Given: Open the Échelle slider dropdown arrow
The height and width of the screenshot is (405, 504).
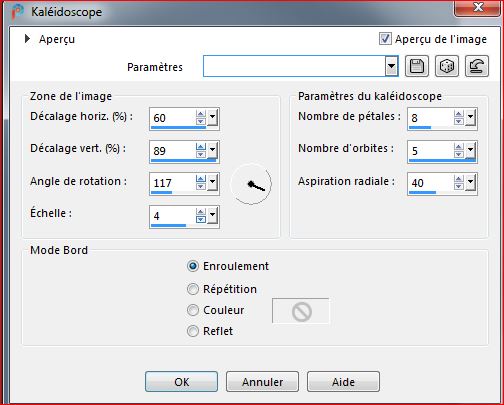Looking at the screenshot, I should point(212,216).
